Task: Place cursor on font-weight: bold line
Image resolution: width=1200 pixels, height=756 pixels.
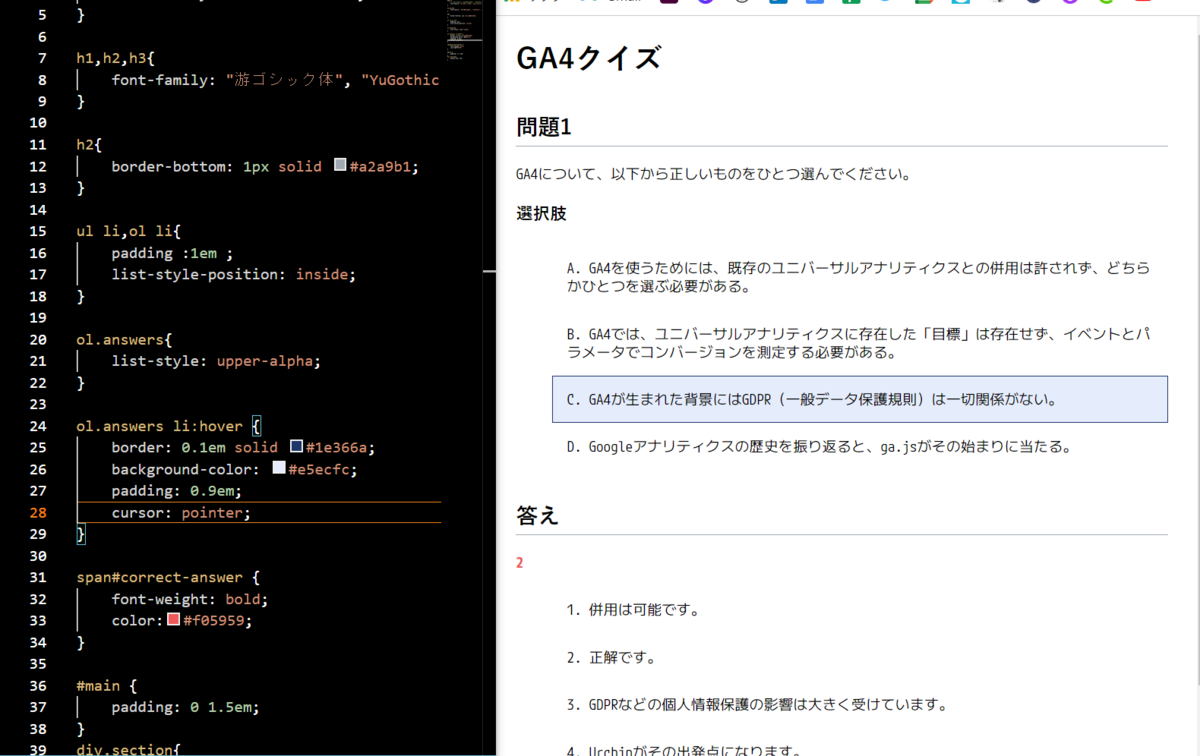Action: (x=190, y=599)
